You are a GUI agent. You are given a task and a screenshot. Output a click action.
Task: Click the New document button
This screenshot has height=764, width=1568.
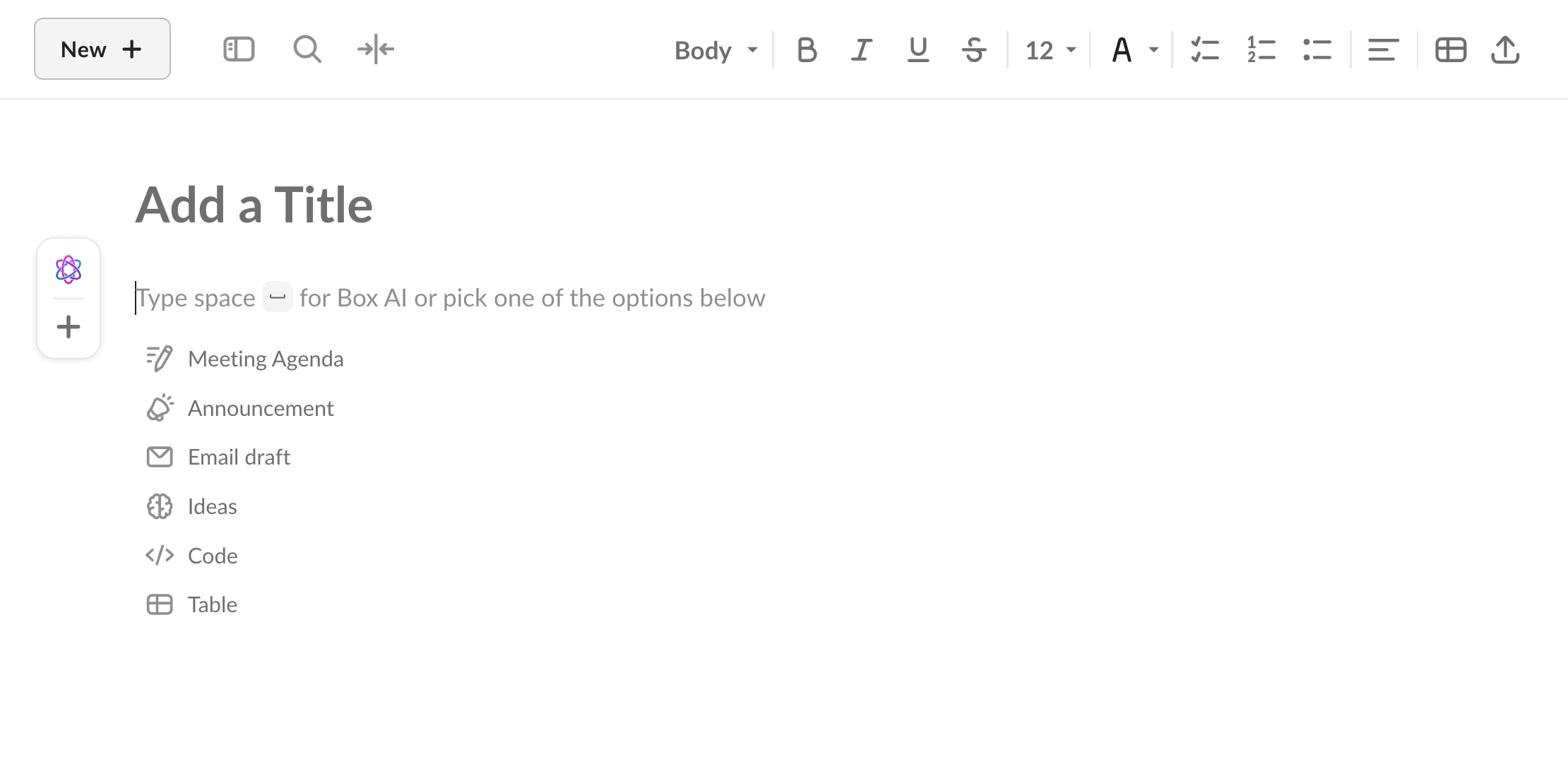(102, 49)
